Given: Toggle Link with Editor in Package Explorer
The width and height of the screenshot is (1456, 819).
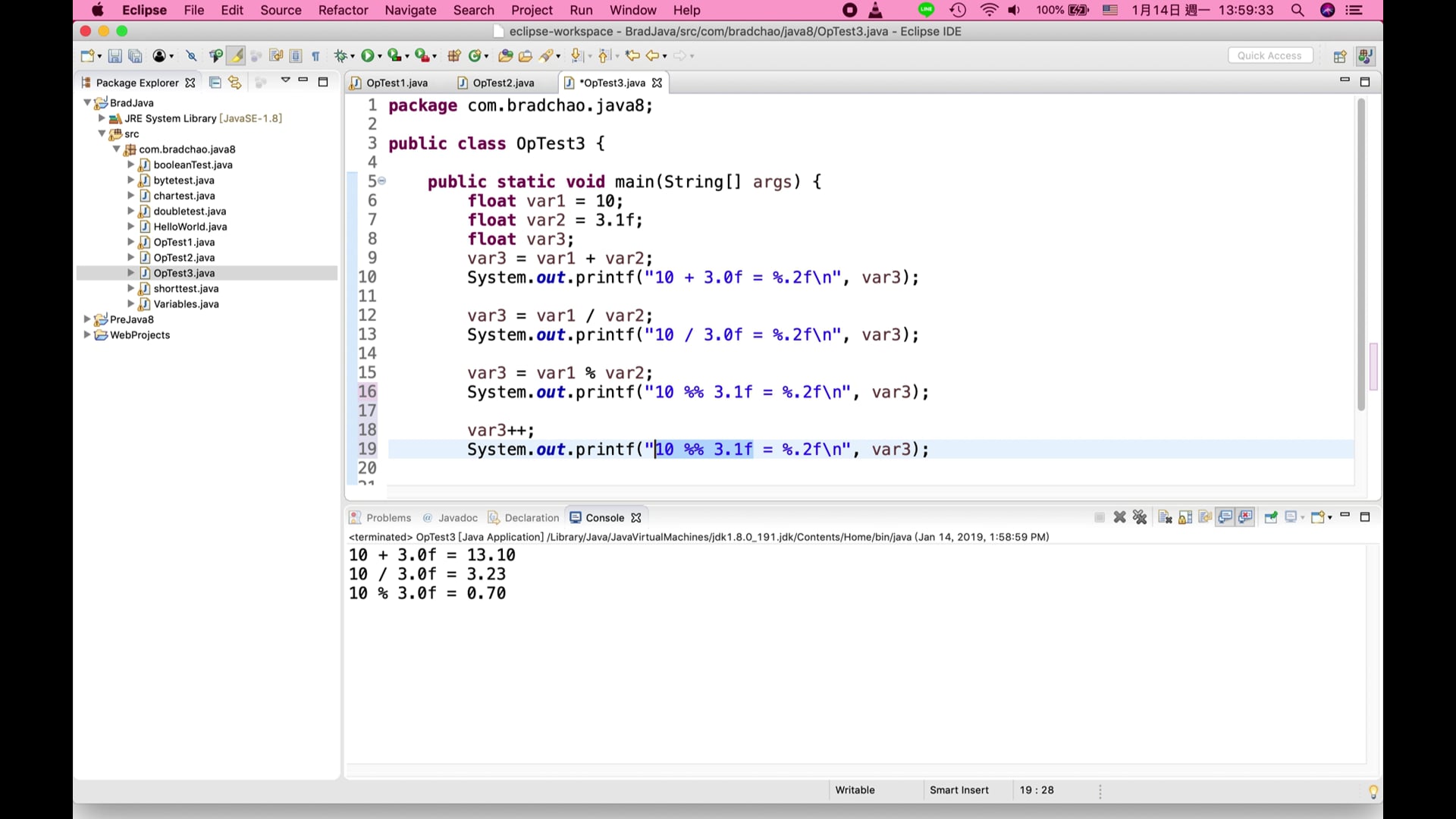Looking at the screenshot, I should click(234, 83).
